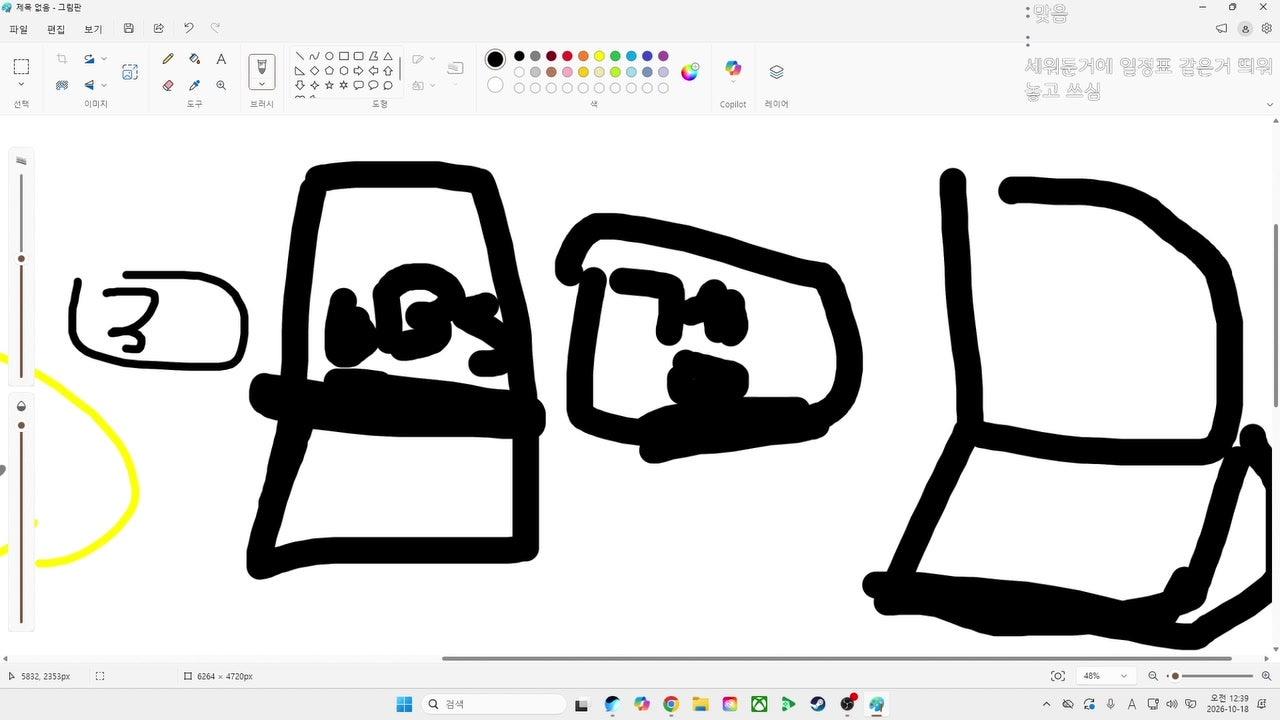The width and height of the screenshot is (1280, 720).
Task: Choose the five-point star shape
Action: 329,86
